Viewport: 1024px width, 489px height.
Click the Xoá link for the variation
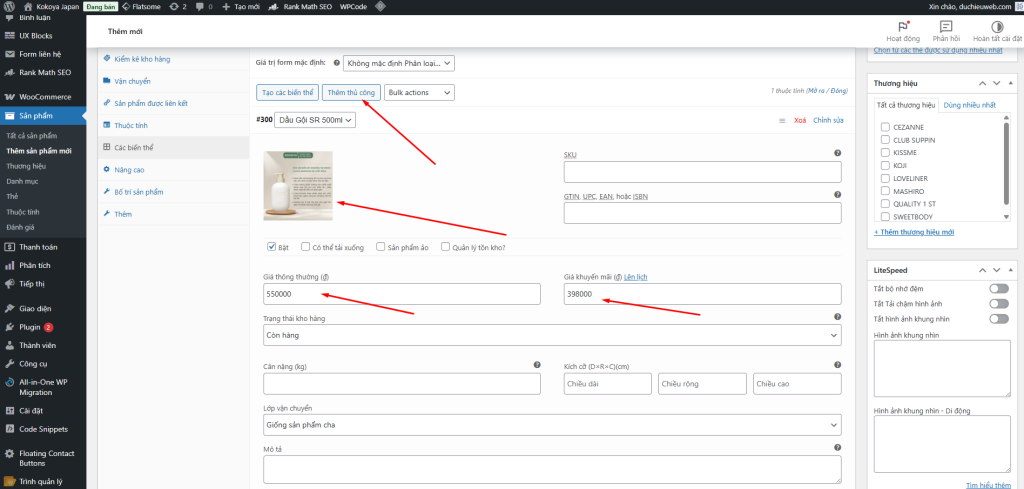click(x=799, y=120)
